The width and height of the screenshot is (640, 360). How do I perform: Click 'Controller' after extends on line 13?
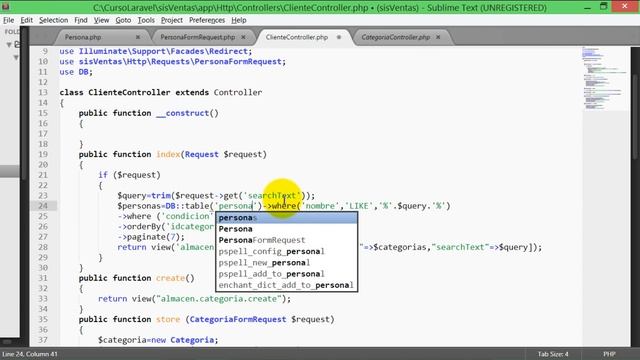[238, 92]
